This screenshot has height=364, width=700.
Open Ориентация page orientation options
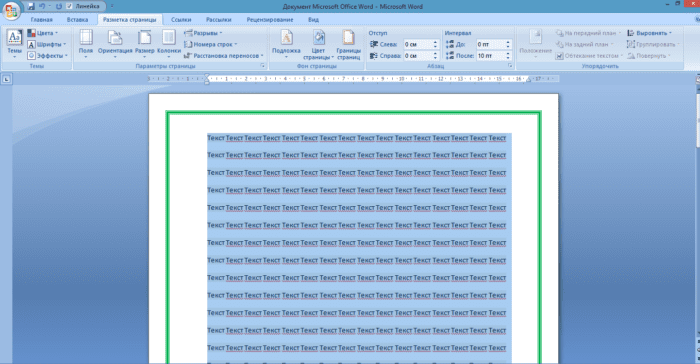tap(115, 43)
